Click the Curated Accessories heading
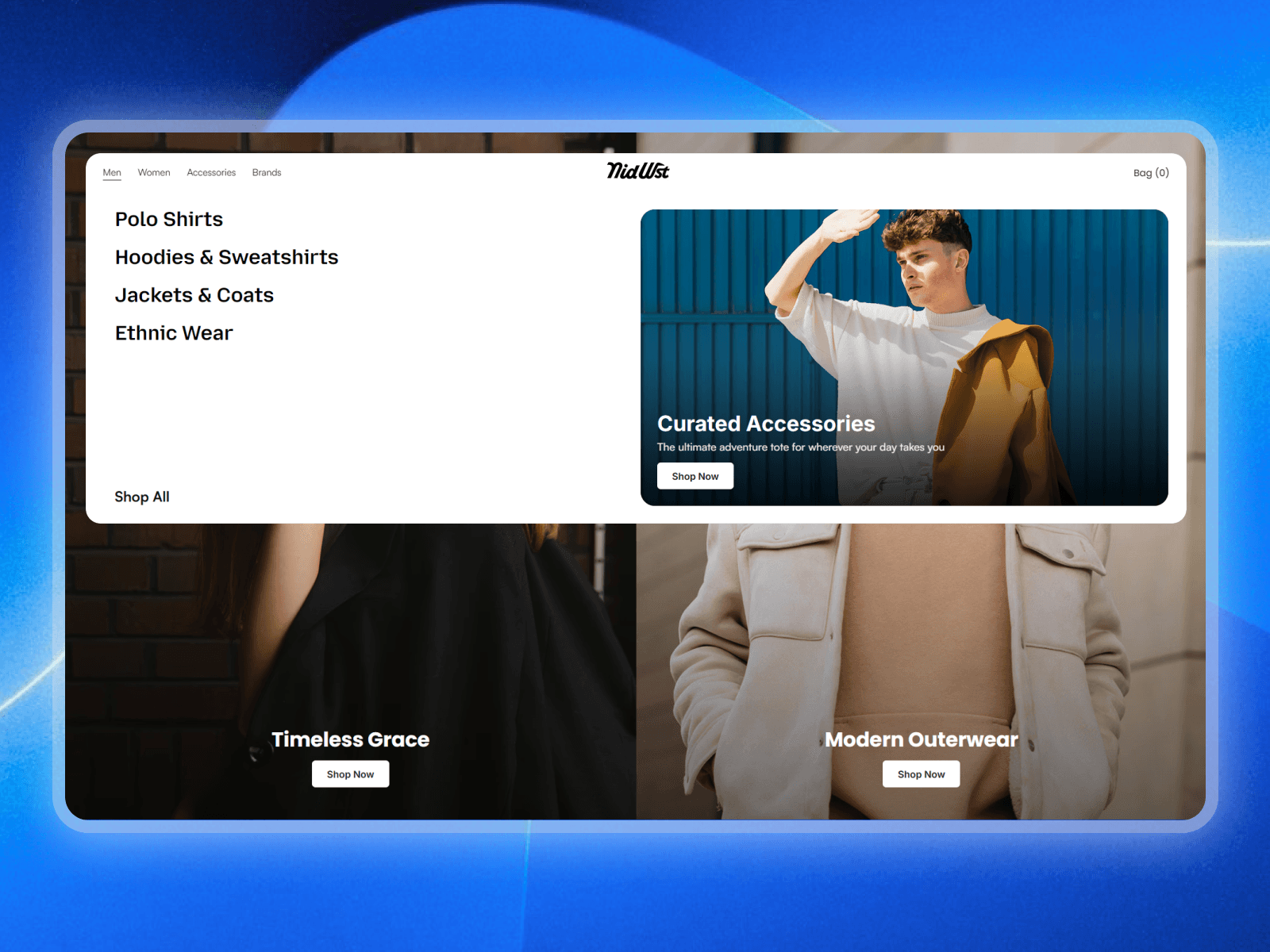The image size is (1270, 952). pyautogui.click(x=766, y=424)
